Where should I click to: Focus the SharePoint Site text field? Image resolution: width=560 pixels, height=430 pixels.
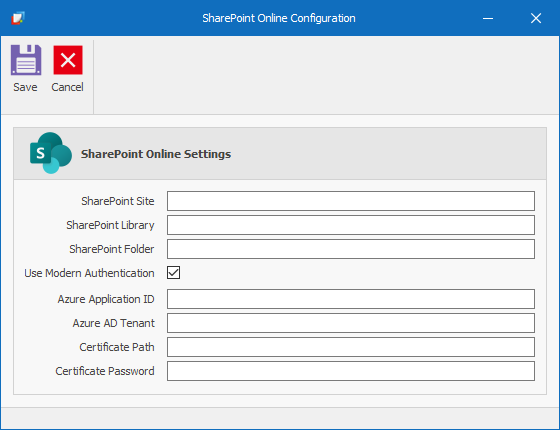pyautogui.click(x=351, y=201)
